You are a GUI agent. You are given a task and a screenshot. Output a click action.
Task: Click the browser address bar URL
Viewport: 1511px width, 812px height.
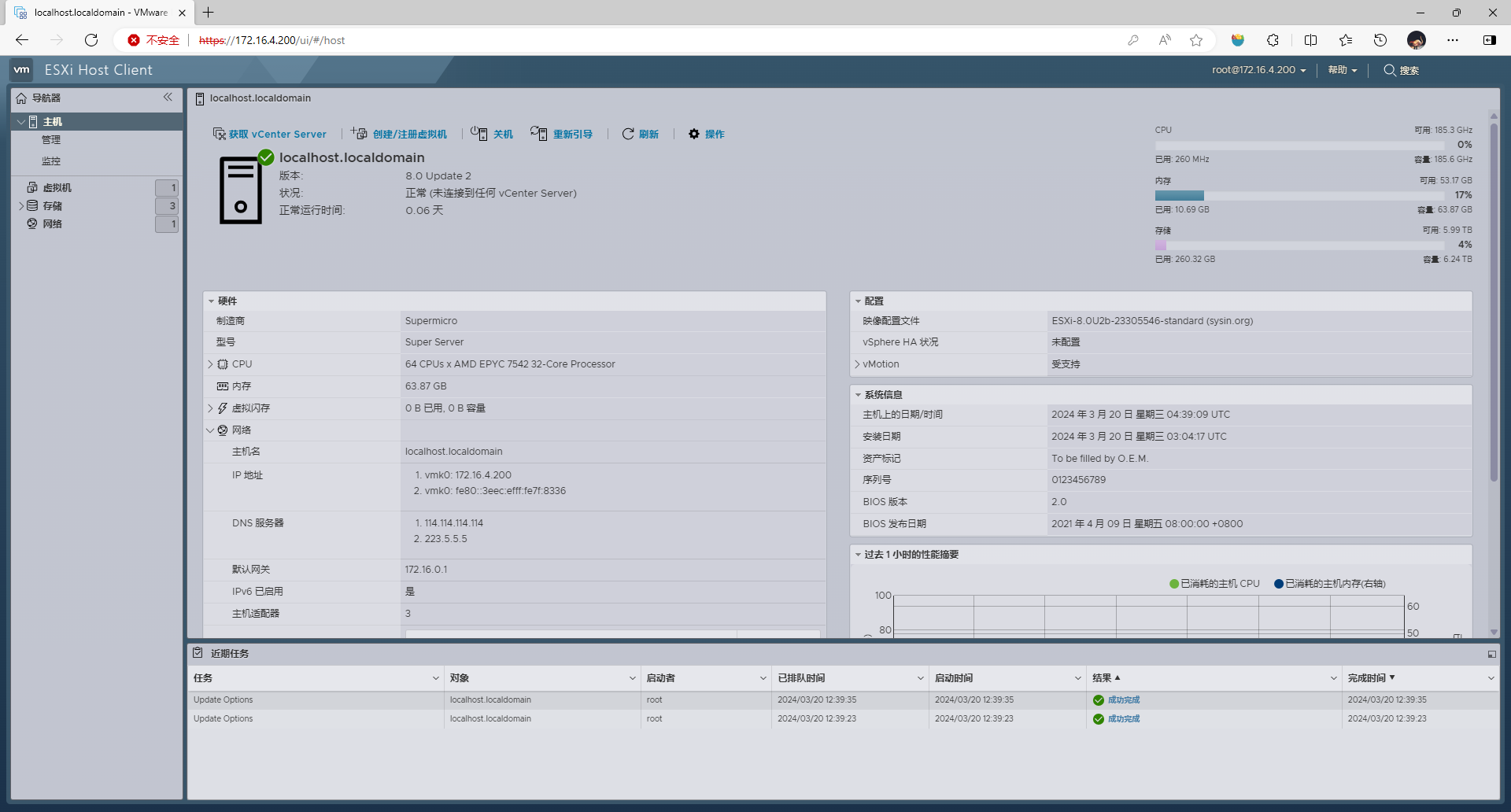coord(272,40)
